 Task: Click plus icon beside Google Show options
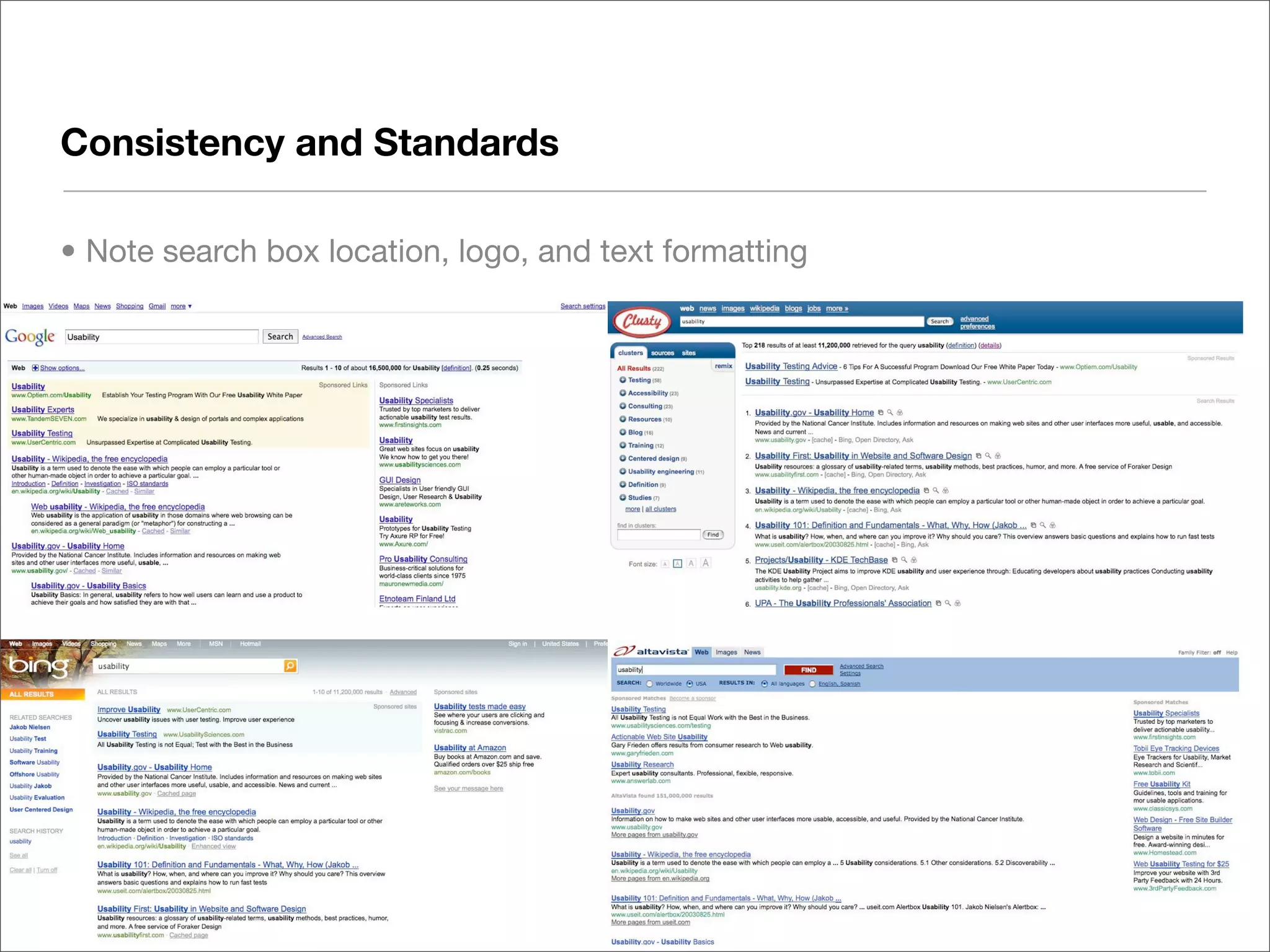pyautogui.click(x=35, y=368)
